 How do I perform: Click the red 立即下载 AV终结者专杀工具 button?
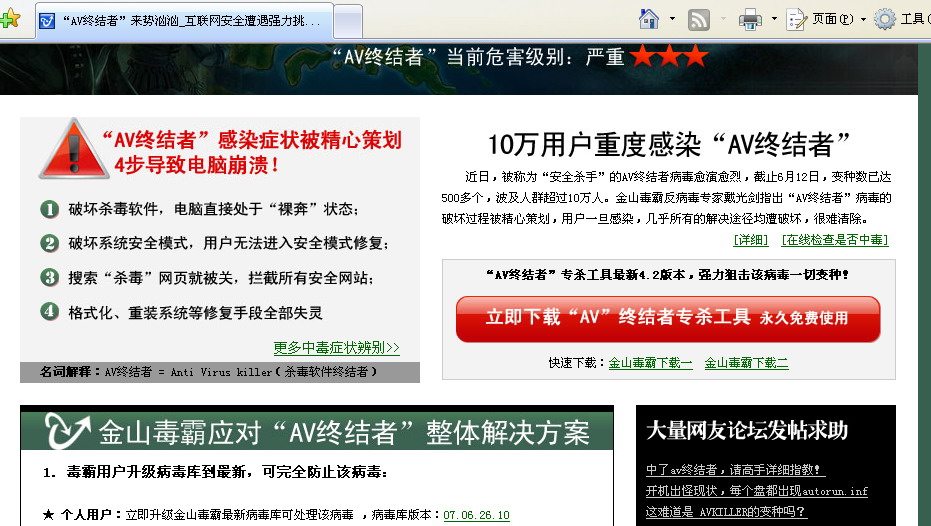point(667,318)
